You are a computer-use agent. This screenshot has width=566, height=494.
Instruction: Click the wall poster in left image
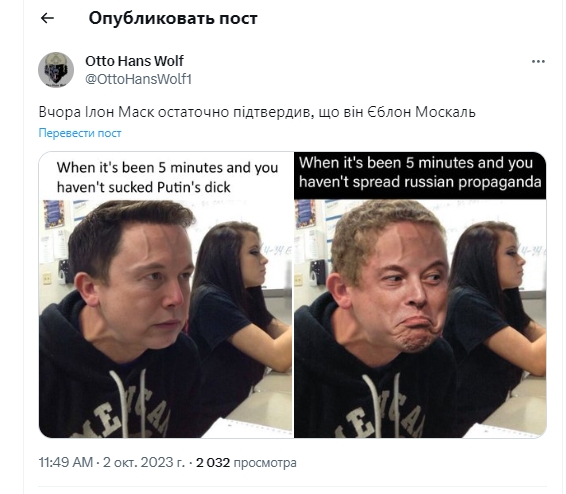tap(54, 214)
